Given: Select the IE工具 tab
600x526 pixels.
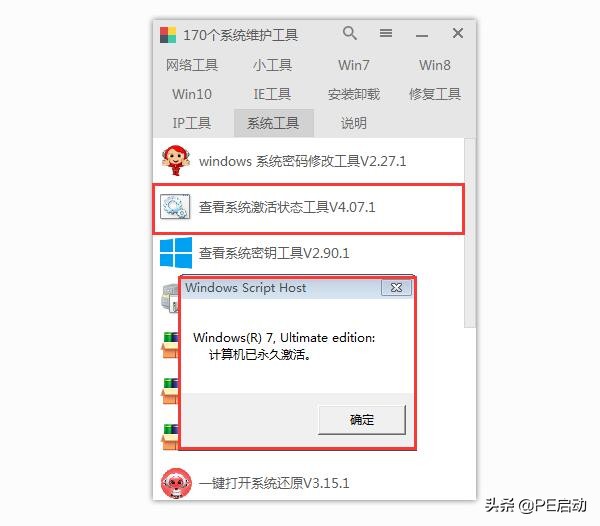Looking at the screenshot, I should coord(272,94).
